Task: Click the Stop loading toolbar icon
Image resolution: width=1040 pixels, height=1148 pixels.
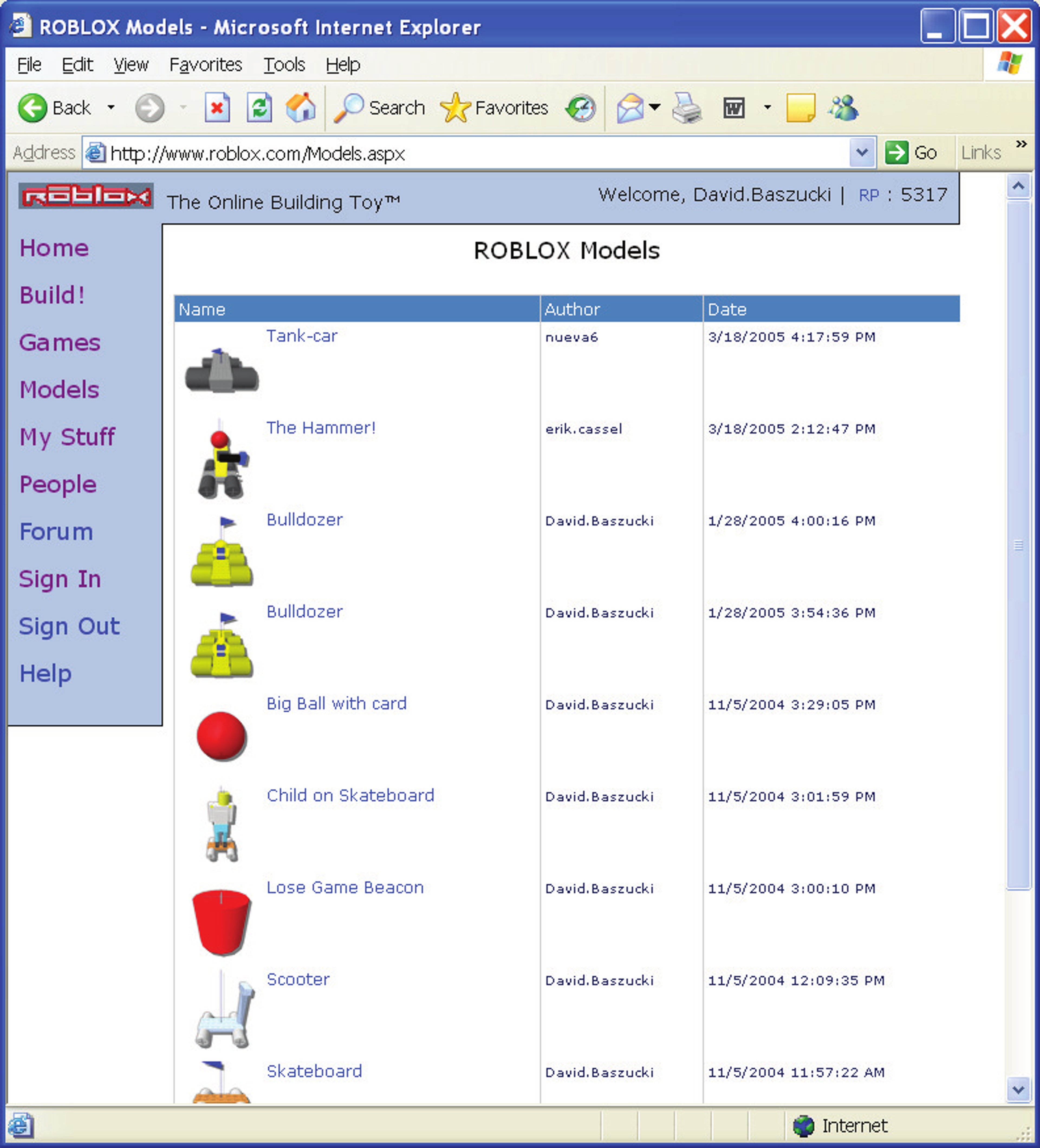Action: [217, 108]
